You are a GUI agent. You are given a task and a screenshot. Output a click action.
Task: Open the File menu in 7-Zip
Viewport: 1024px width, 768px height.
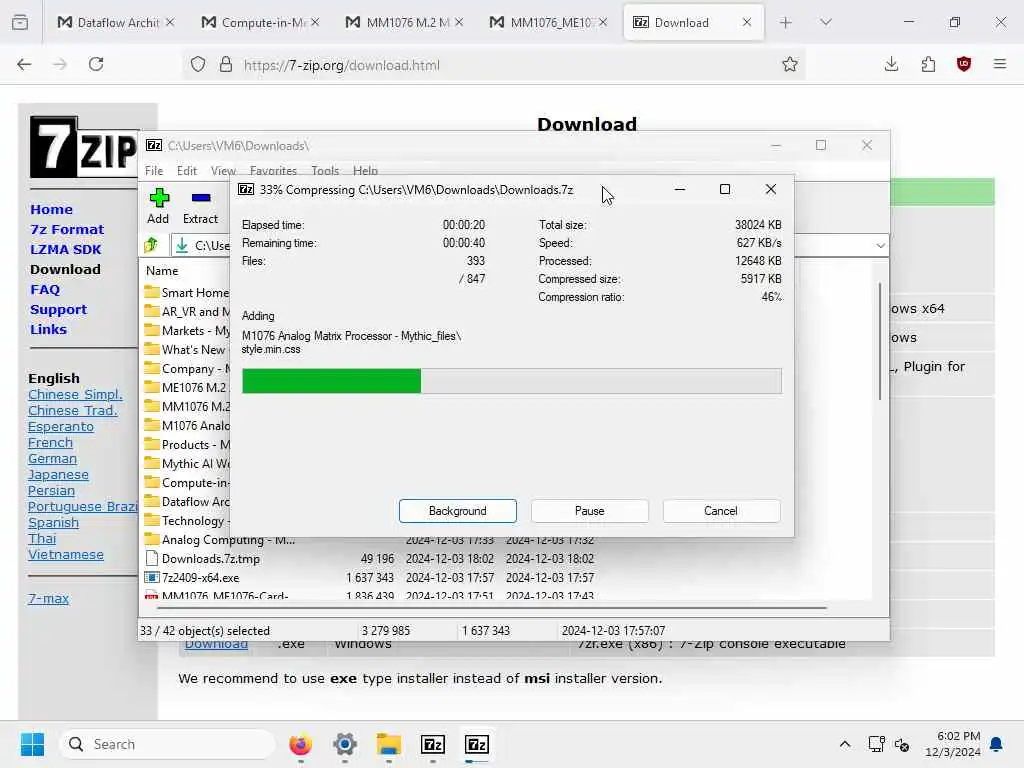(x=154, y=170)
